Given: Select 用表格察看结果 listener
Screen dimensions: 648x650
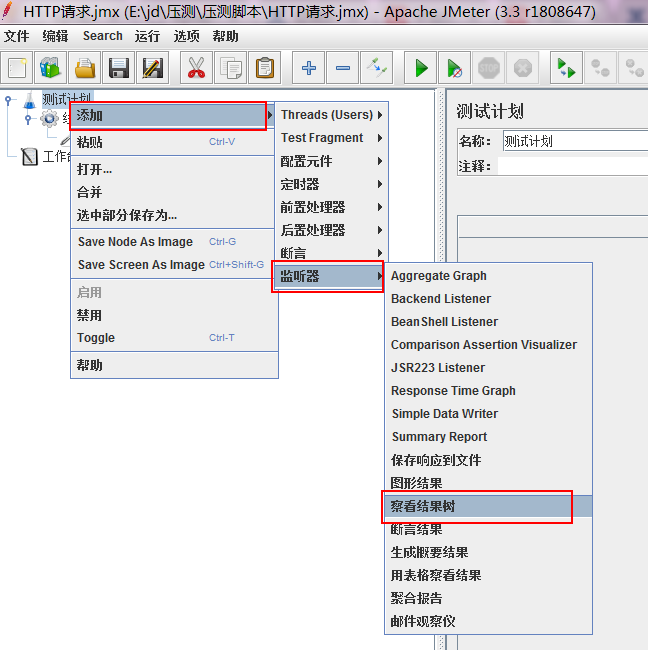Looking at the screenshot, I should 488,575.
